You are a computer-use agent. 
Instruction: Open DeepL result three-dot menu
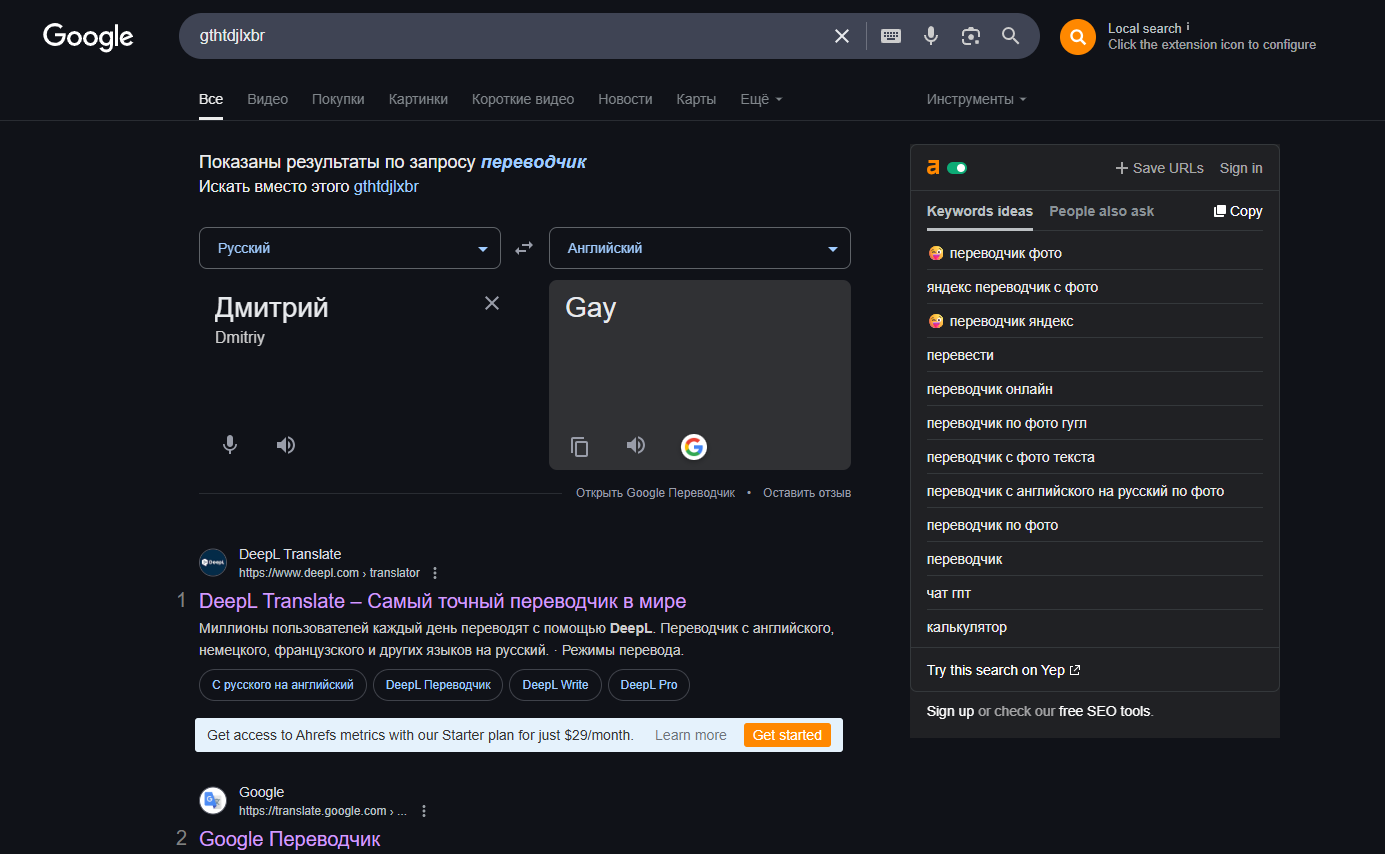435,573
